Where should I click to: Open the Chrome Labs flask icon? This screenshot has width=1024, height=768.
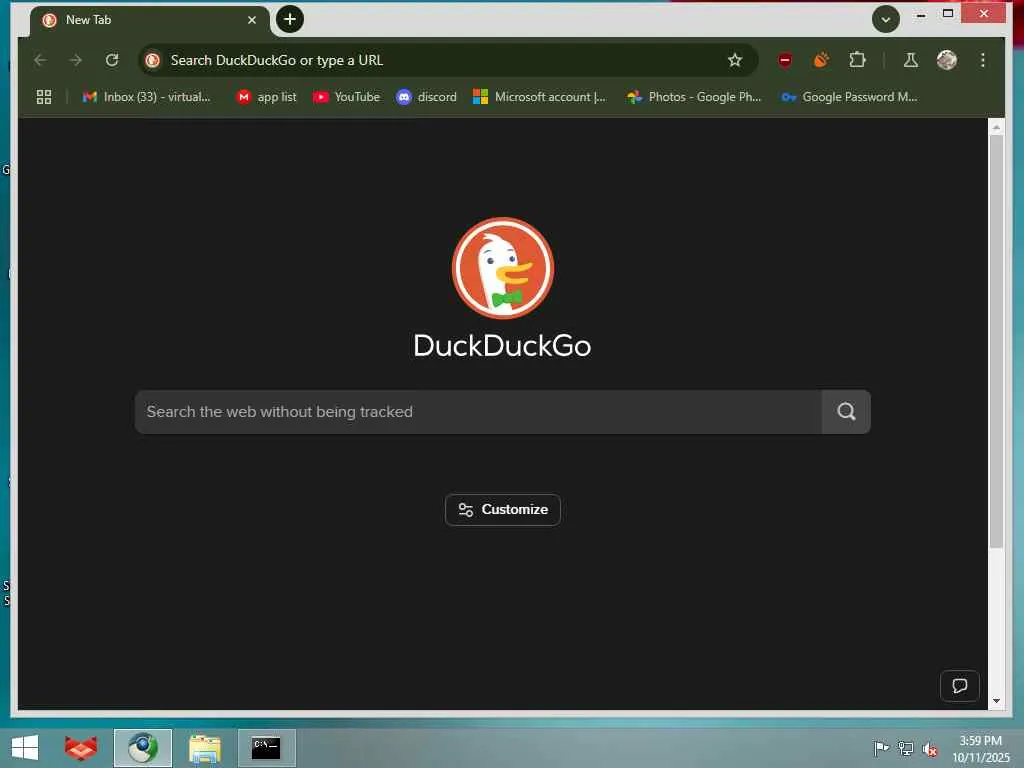(x=910, y=60)
